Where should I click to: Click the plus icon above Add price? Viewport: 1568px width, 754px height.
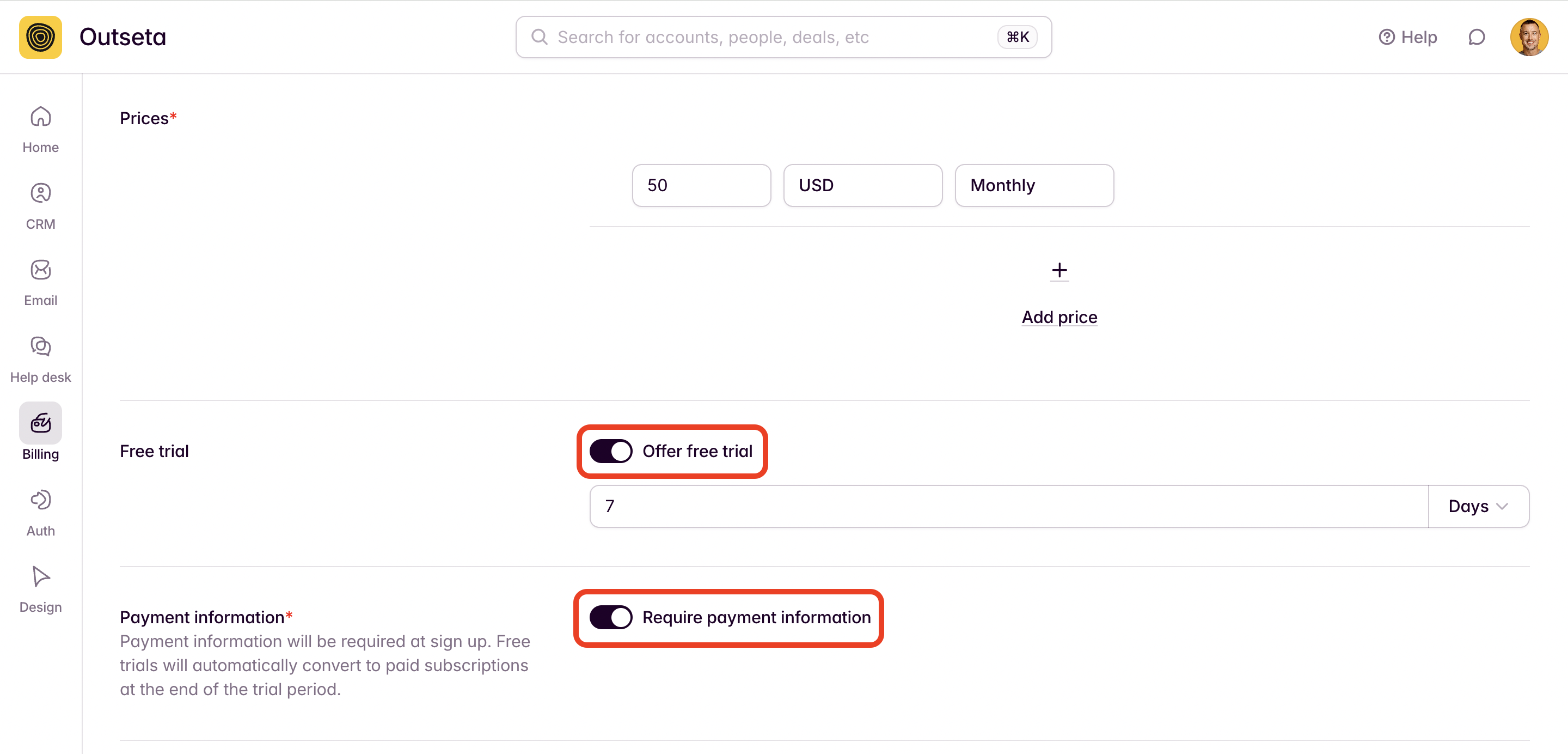click(x=1059, y=270)
